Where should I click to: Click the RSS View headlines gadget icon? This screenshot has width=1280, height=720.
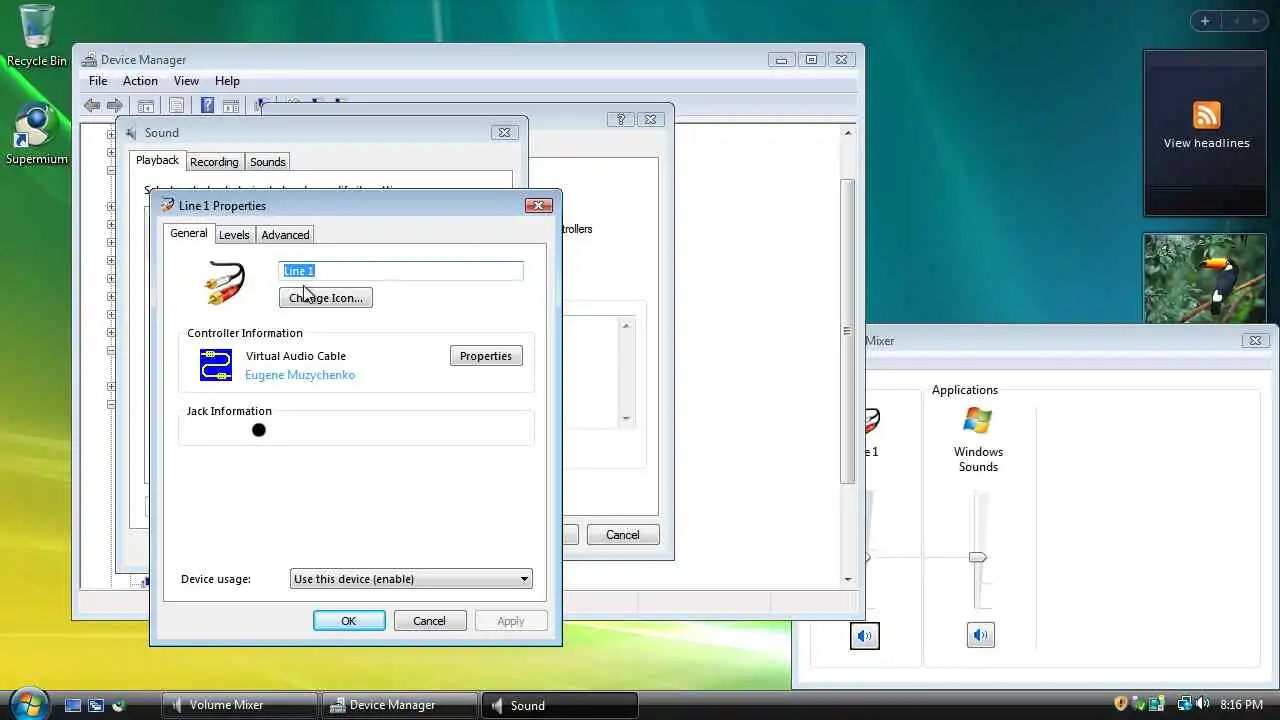(x=1207, y=114)
